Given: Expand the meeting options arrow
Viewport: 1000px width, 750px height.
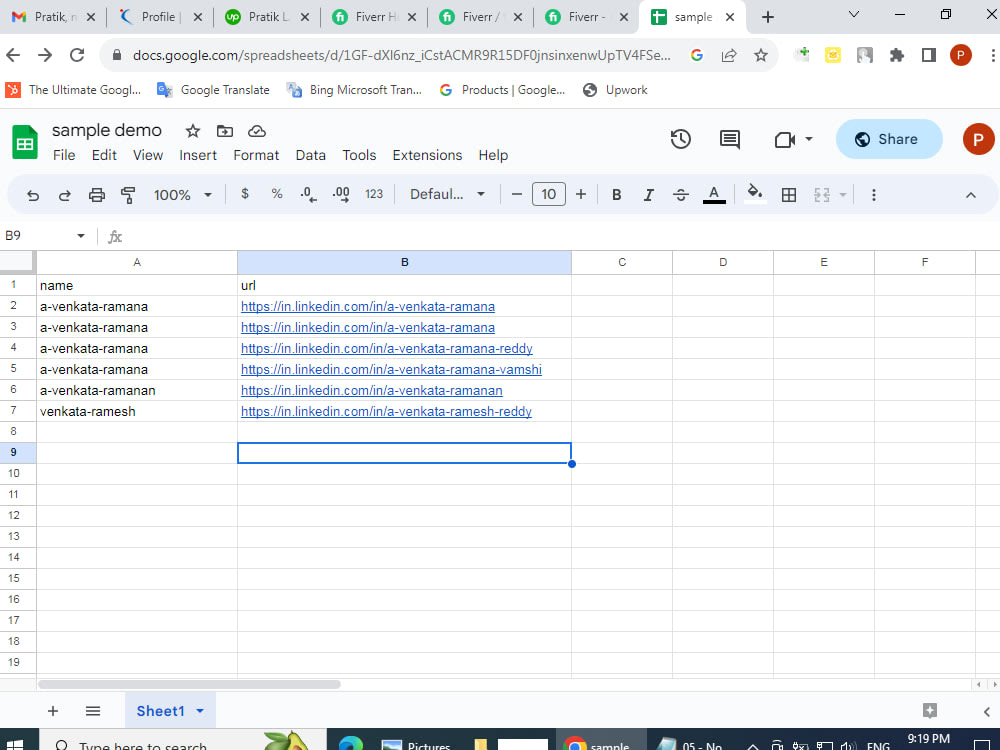Looking at the screenshot, I should tap(809, 139).
